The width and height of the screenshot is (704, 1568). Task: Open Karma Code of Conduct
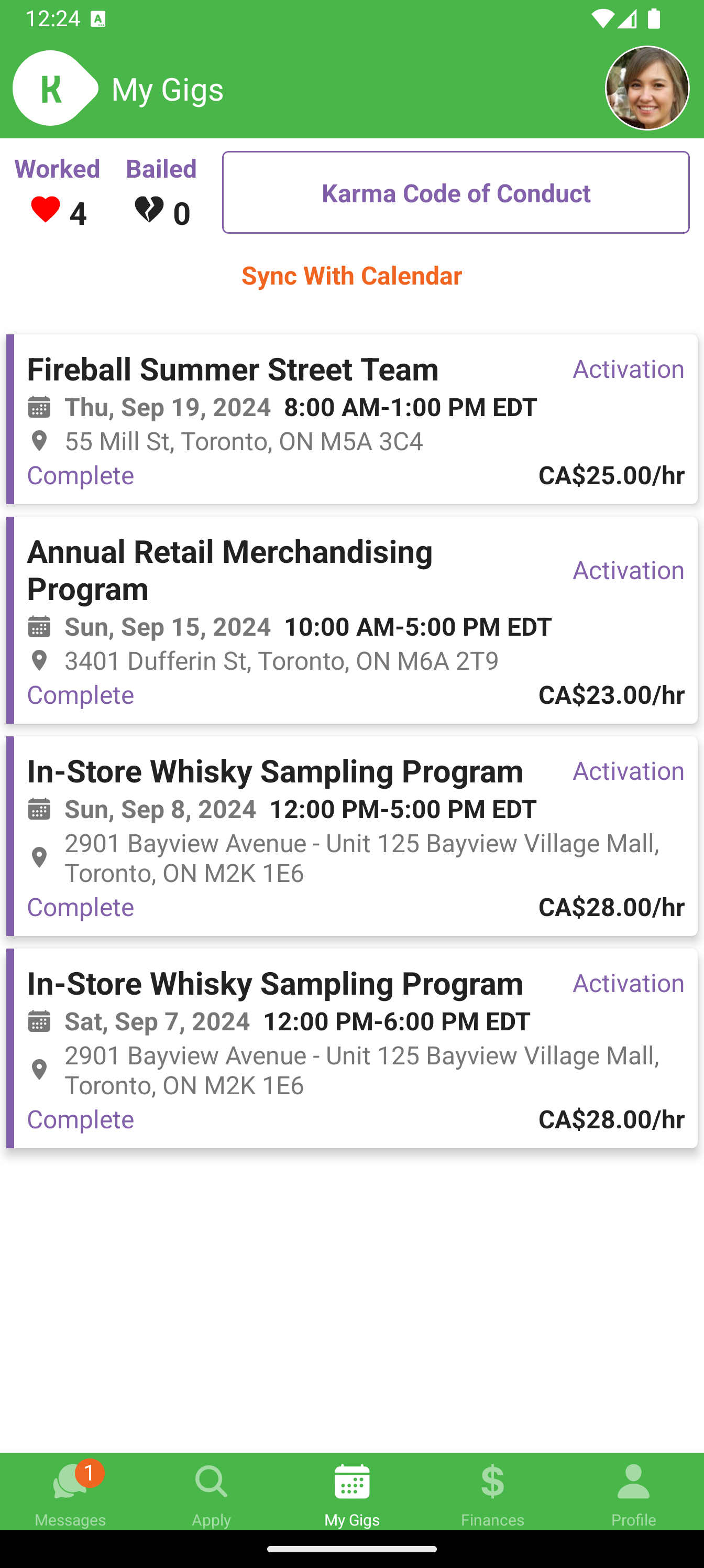(455, 192)
